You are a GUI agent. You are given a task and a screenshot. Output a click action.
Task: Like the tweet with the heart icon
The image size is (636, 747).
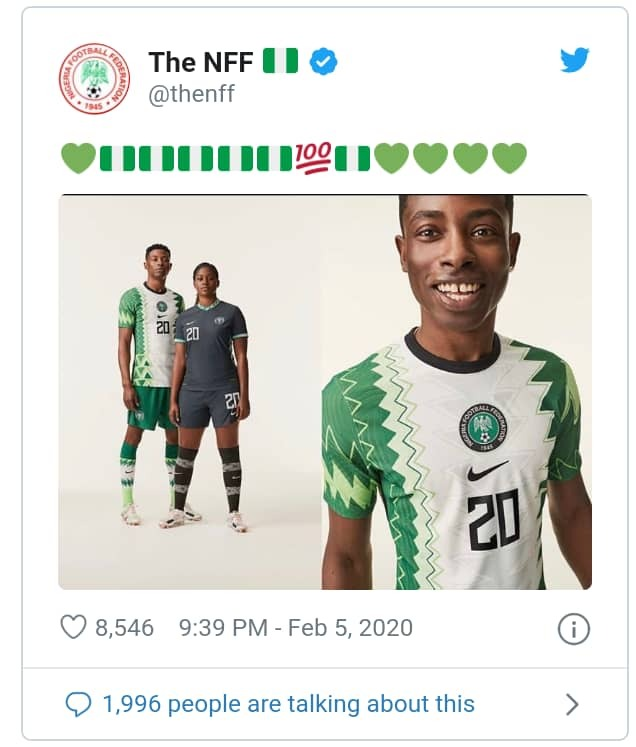(73, 628)
